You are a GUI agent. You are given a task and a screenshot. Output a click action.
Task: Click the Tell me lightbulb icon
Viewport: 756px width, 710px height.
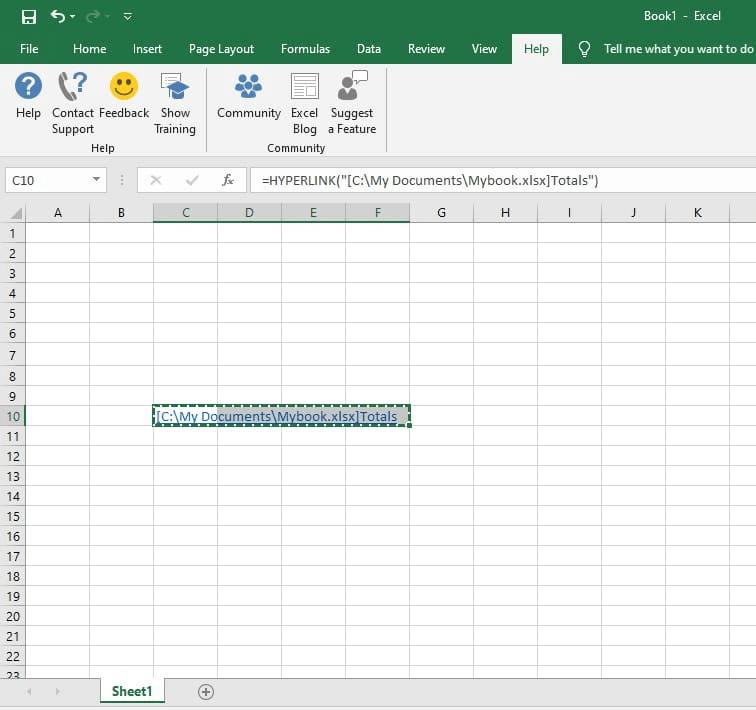pos(584,49)
